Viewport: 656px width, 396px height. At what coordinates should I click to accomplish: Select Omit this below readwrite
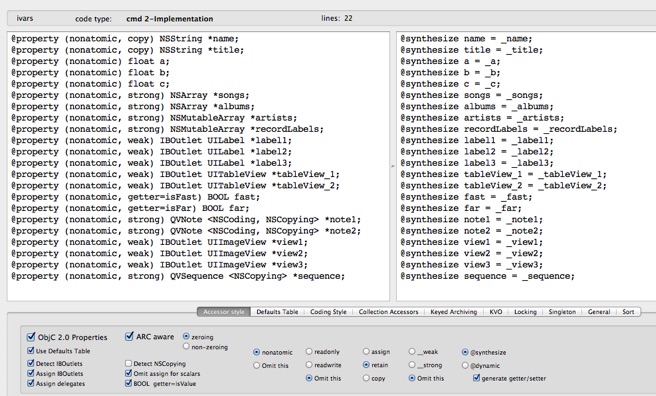pos(309,378)
